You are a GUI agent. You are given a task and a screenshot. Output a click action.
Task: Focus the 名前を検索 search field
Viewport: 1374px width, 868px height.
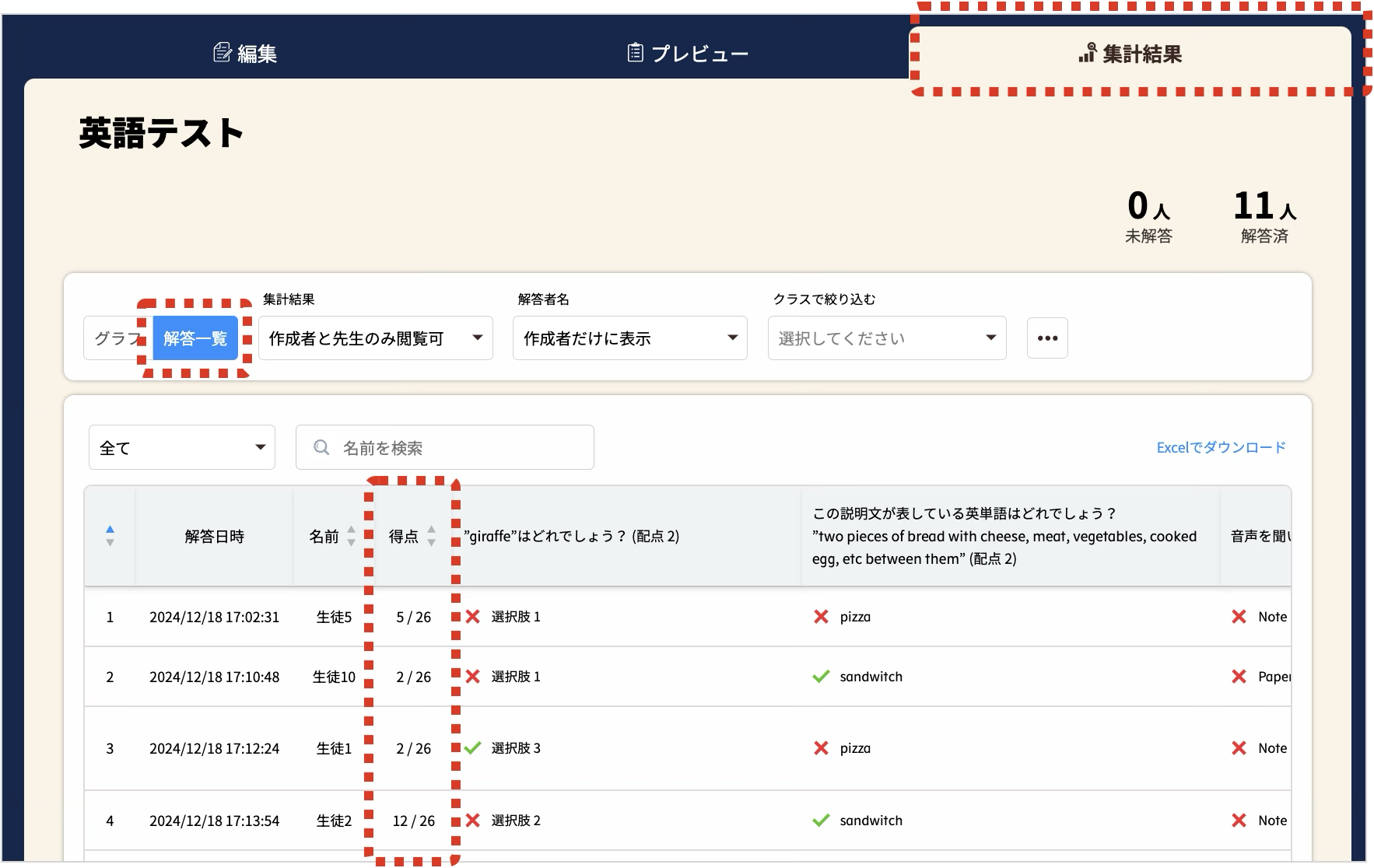(x=445, y=447)
